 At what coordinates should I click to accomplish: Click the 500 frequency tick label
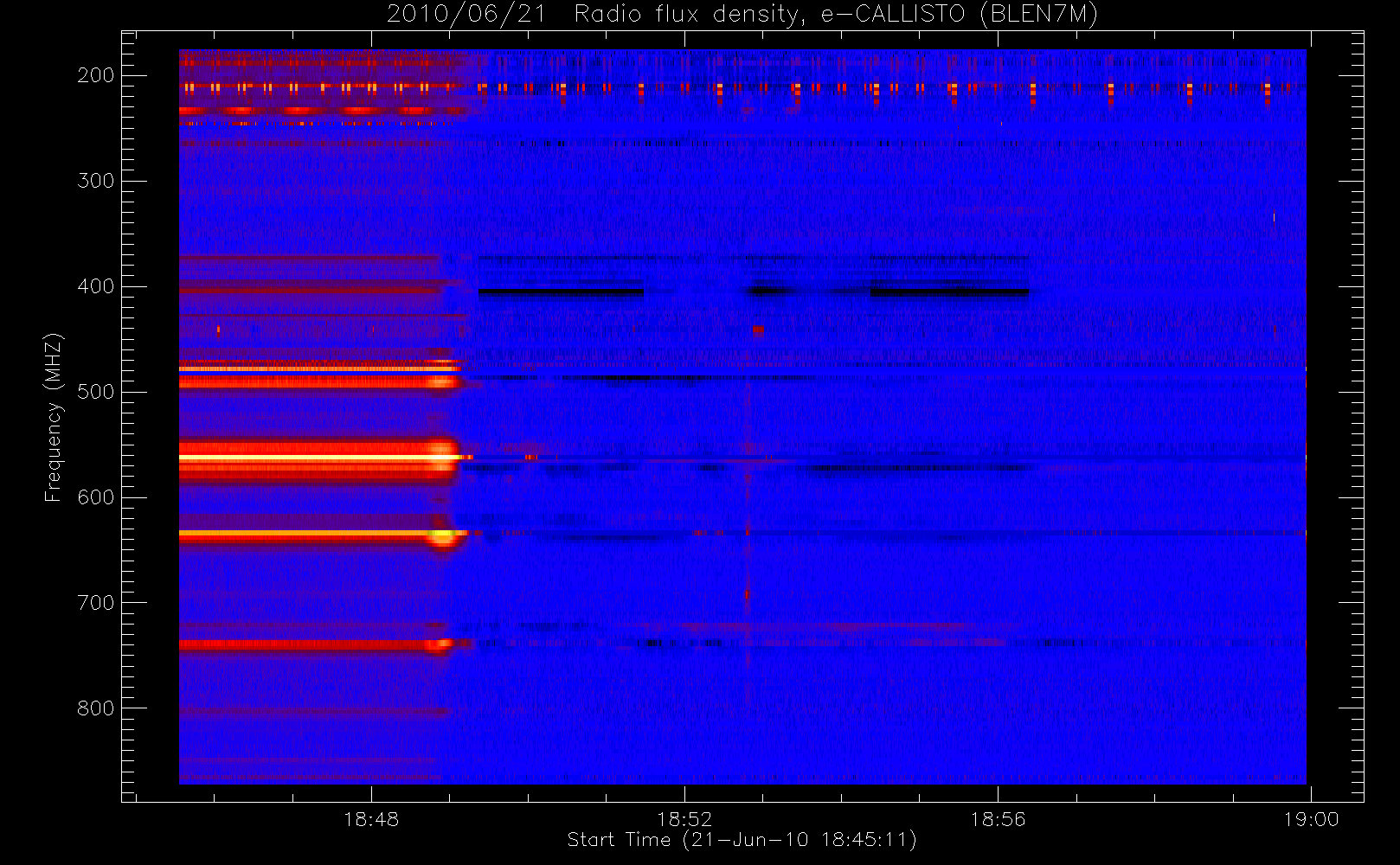pos(95,392)
